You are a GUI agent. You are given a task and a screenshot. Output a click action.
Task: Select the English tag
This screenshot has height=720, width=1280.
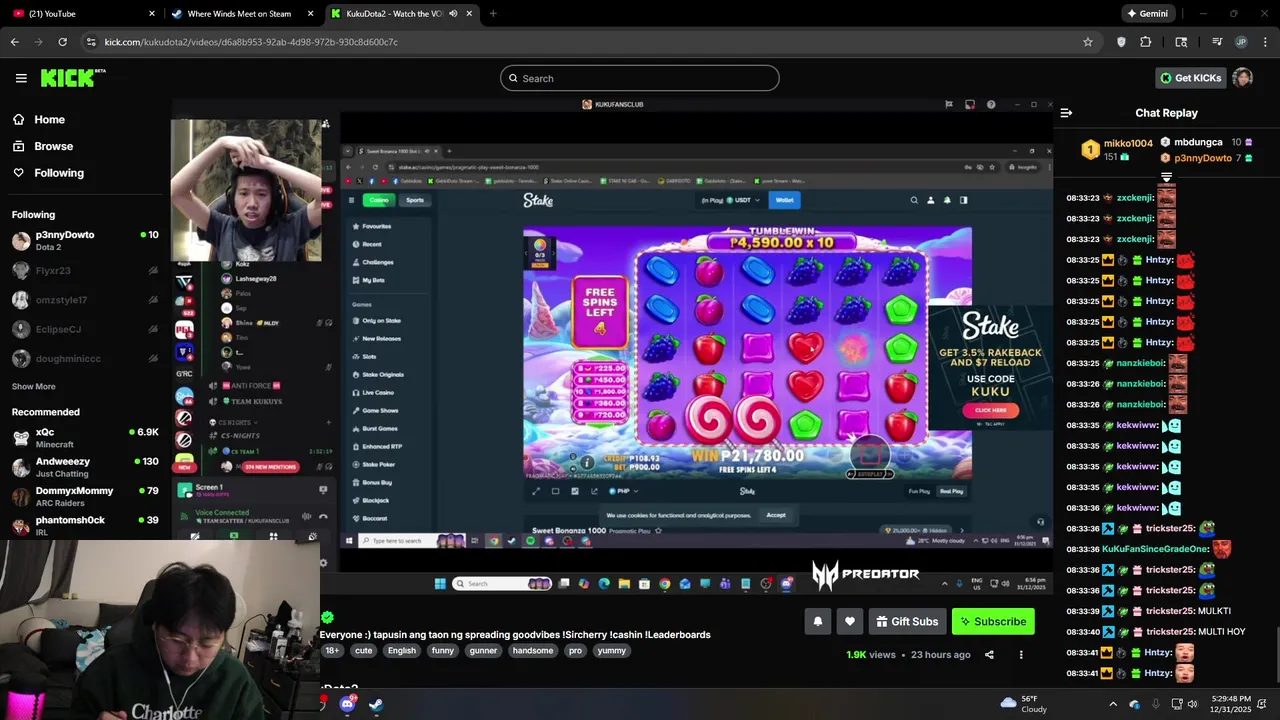click(402, 650)
